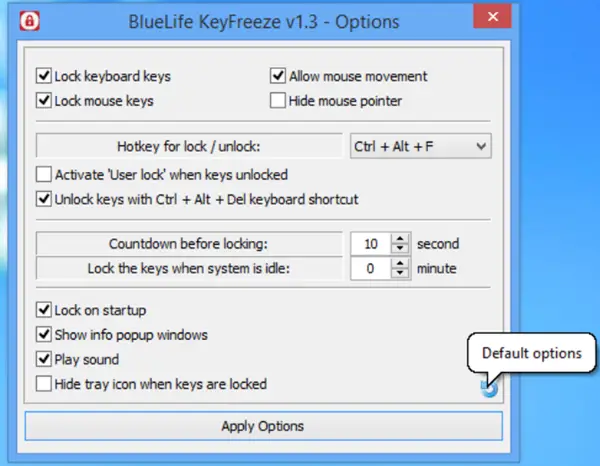Viewport: 600px width, 466px height.
Task: Toggle Show info popup windows
Action: pos(44,334)
